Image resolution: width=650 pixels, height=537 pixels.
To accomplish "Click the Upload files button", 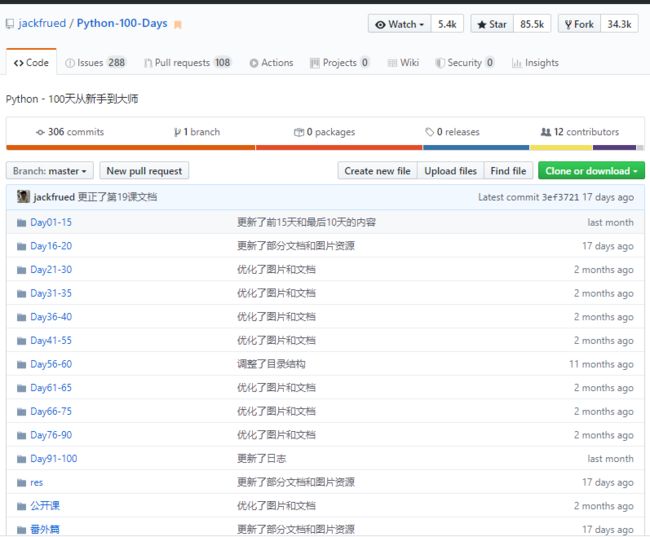I will (x=451, y=171).
